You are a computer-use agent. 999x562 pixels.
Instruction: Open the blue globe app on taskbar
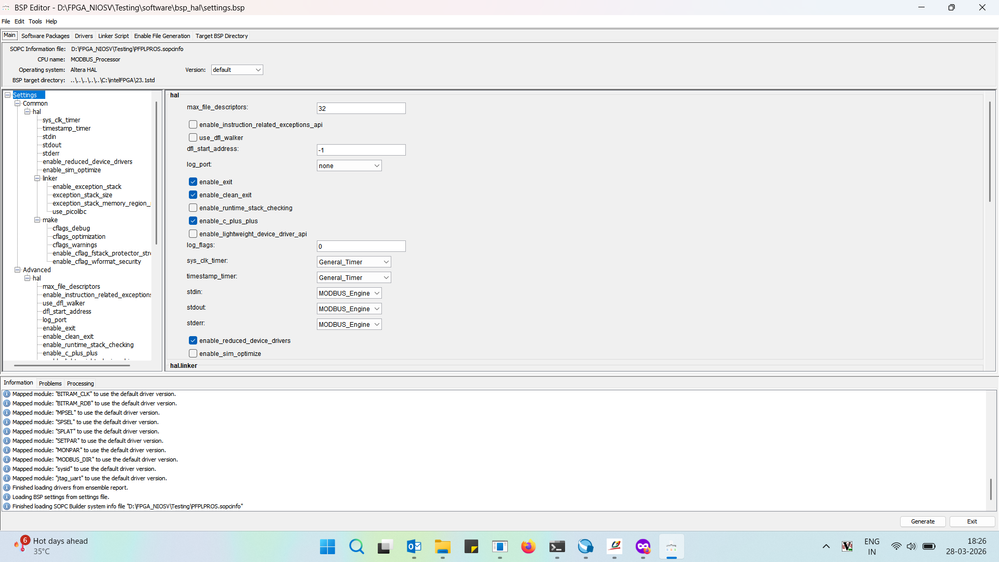(x=586, y=547)
